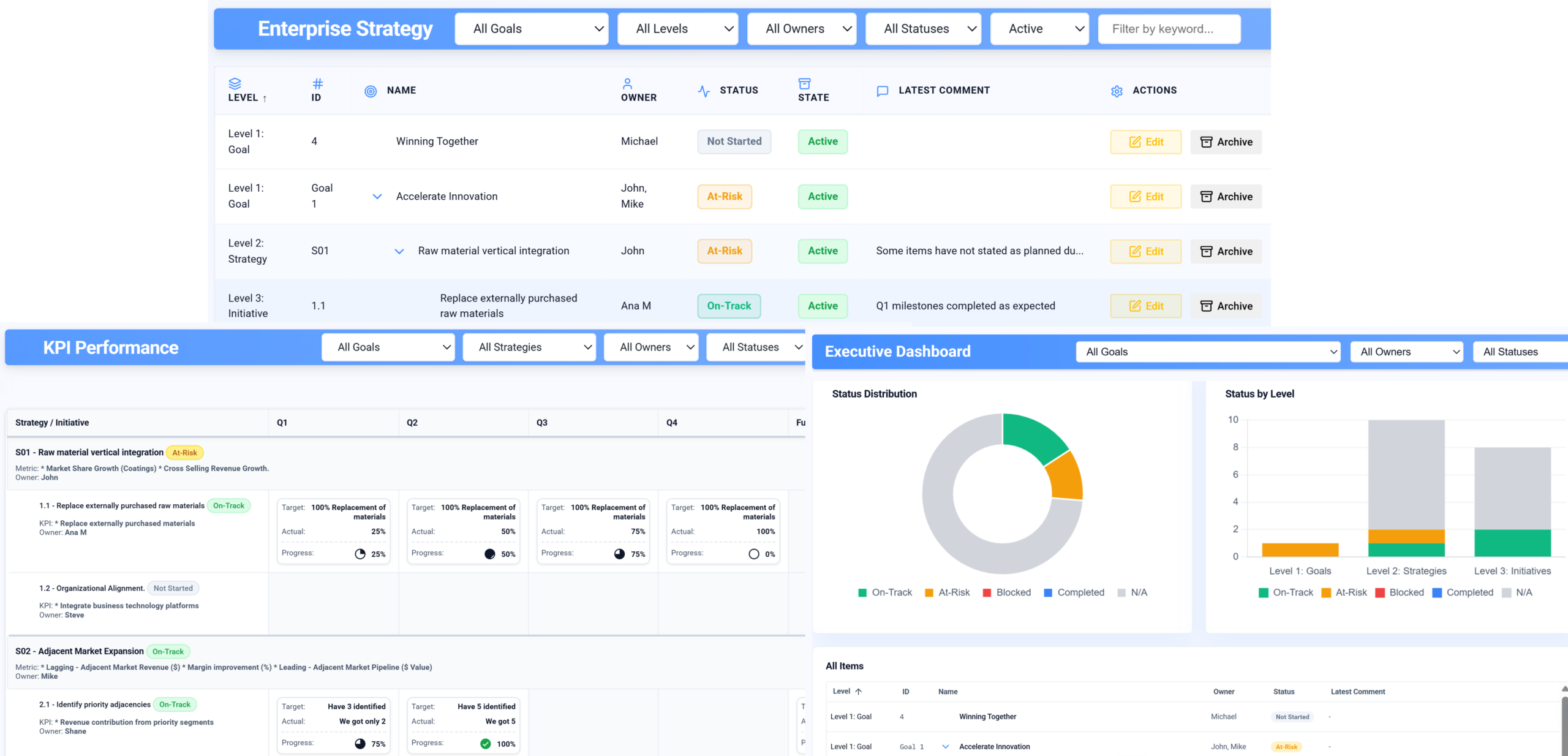
Task: Open the All Goals dropdown in Enterprise Strategy
Action: click(532, 29)
